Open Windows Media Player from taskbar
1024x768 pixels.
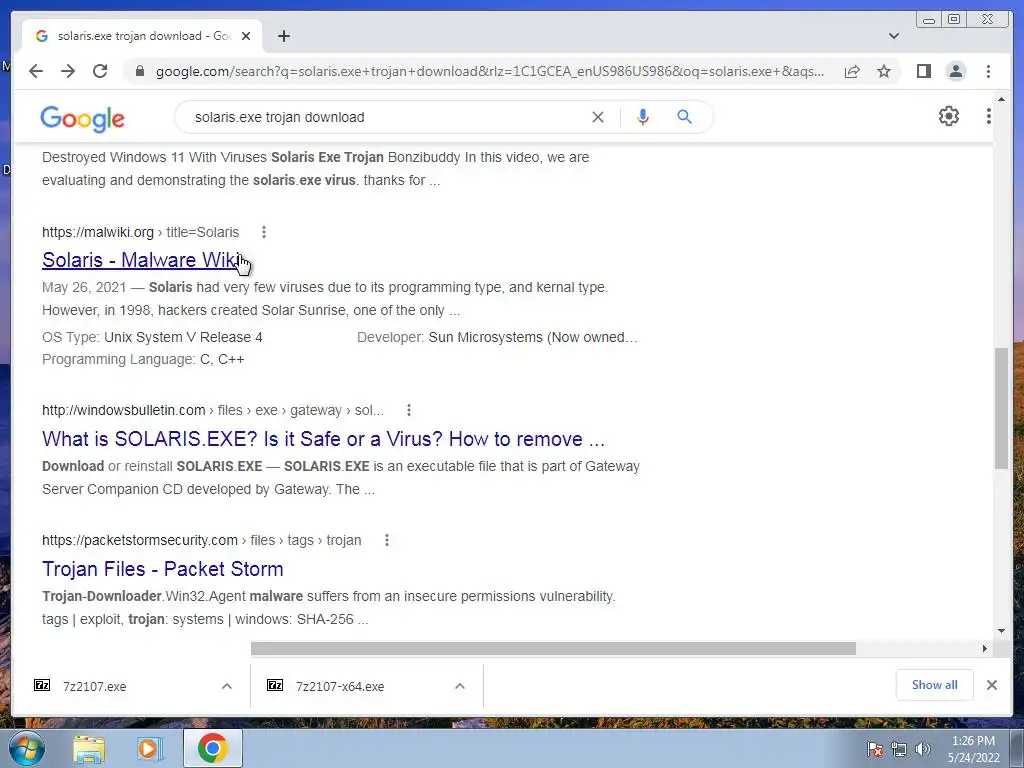150,749
